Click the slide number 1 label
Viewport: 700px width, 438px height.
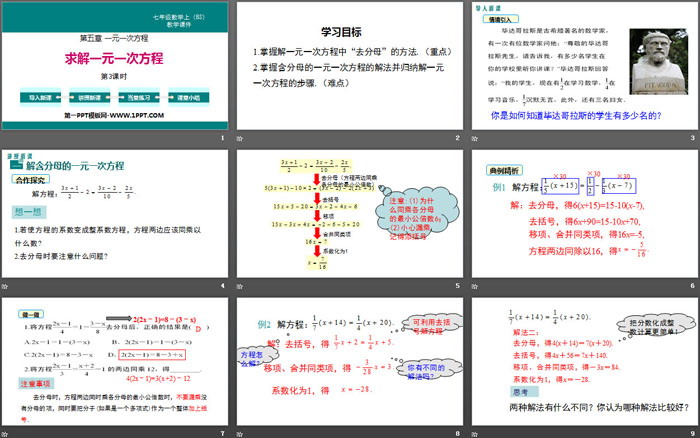point(222,138)
